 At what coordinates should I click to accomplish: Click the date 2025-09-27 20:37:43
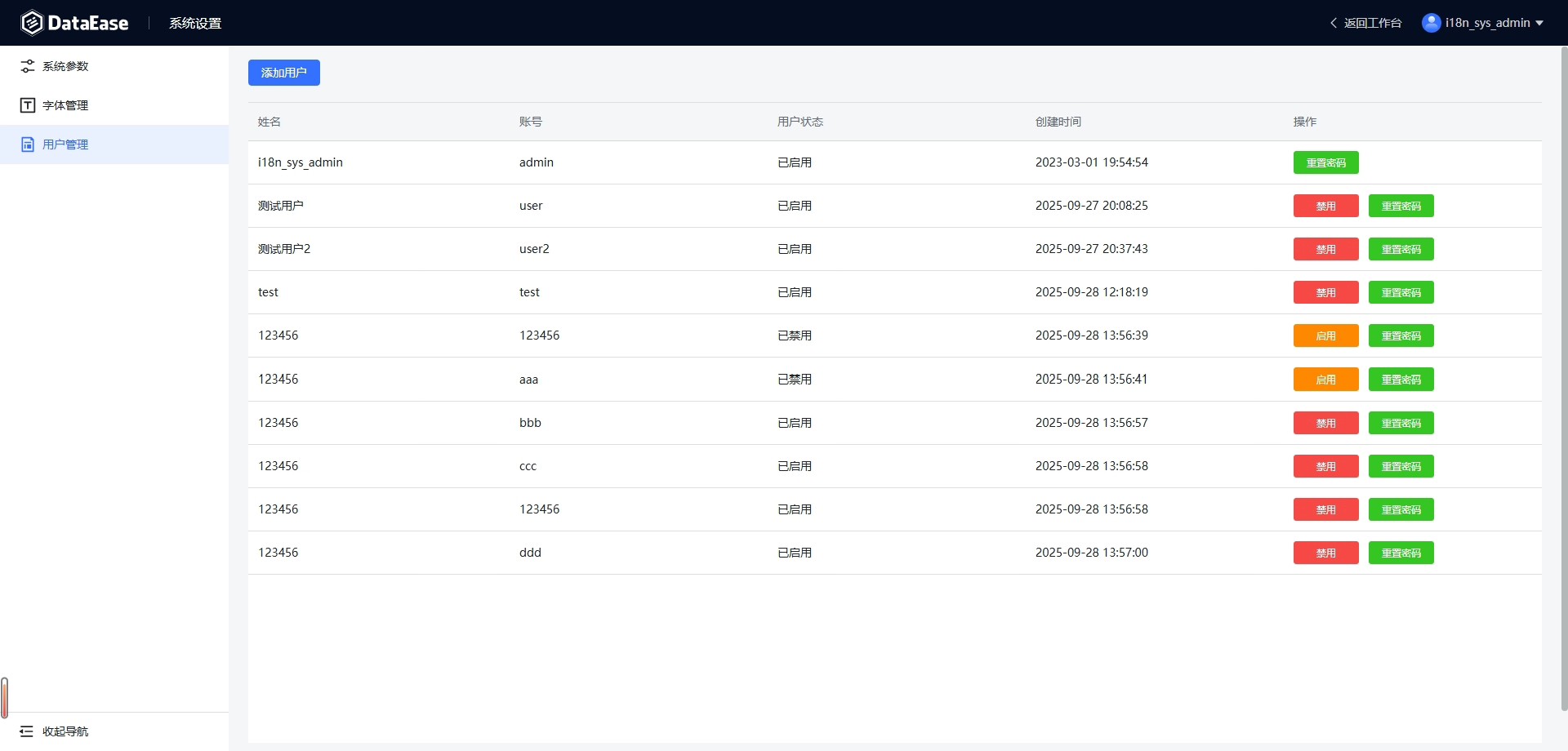coord(1092,249)
